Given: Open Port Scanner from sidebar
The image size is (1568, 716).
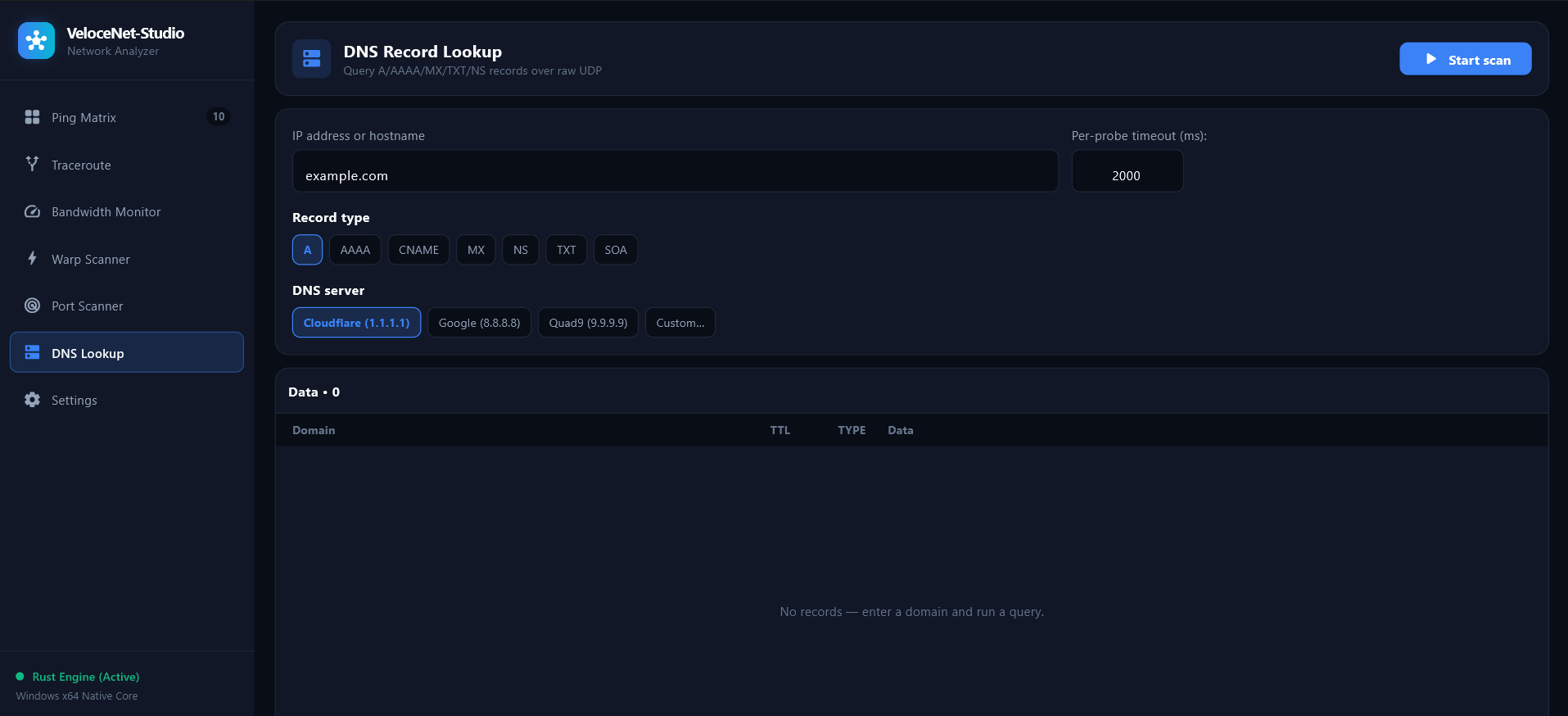Looking at the screenshot, I should (127, 306).
